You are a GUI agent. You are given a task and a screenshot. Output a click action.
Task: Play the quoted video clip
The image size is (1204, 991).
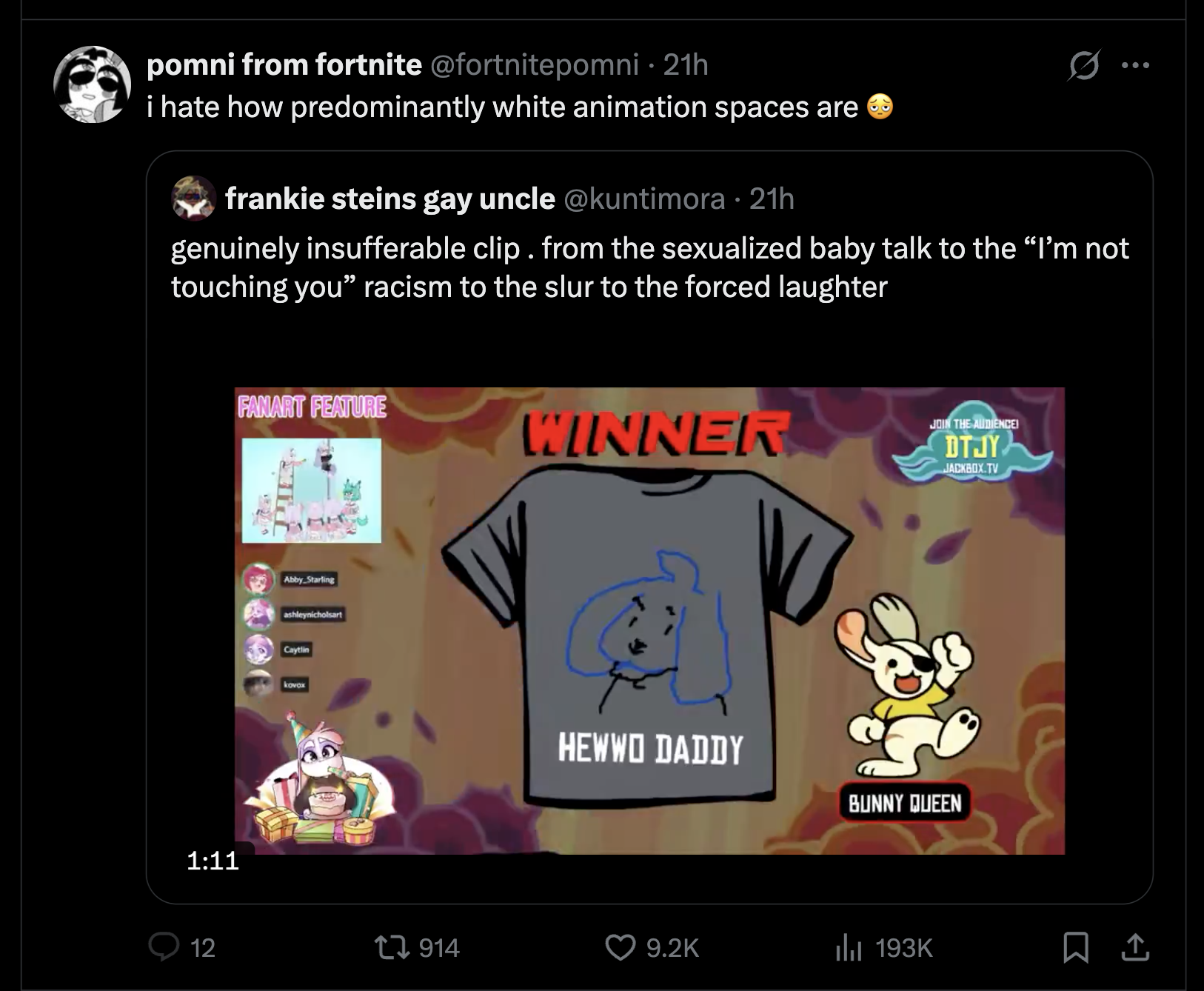tap(649, 621)
